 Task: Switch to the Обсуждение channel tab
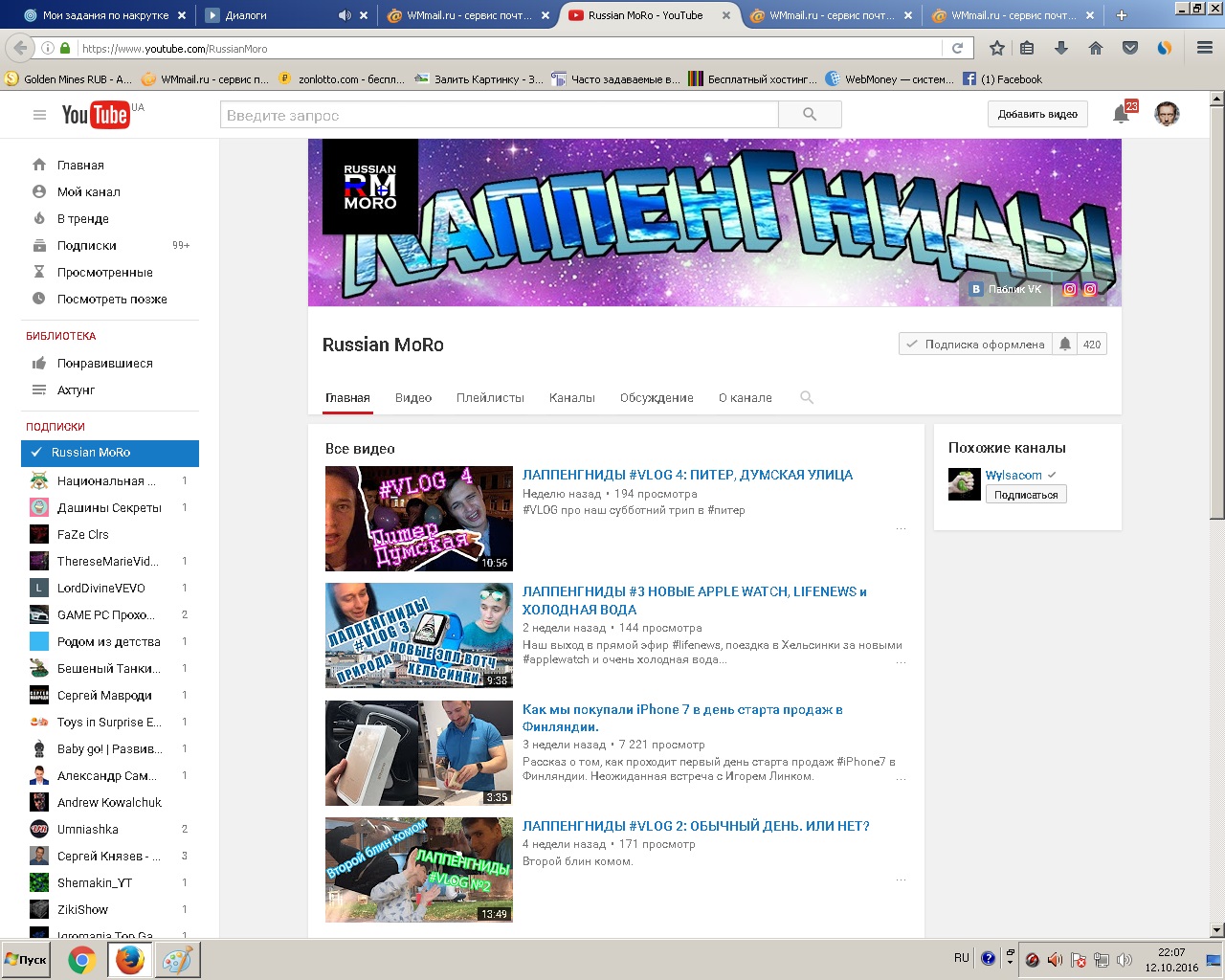click(657, 397)
